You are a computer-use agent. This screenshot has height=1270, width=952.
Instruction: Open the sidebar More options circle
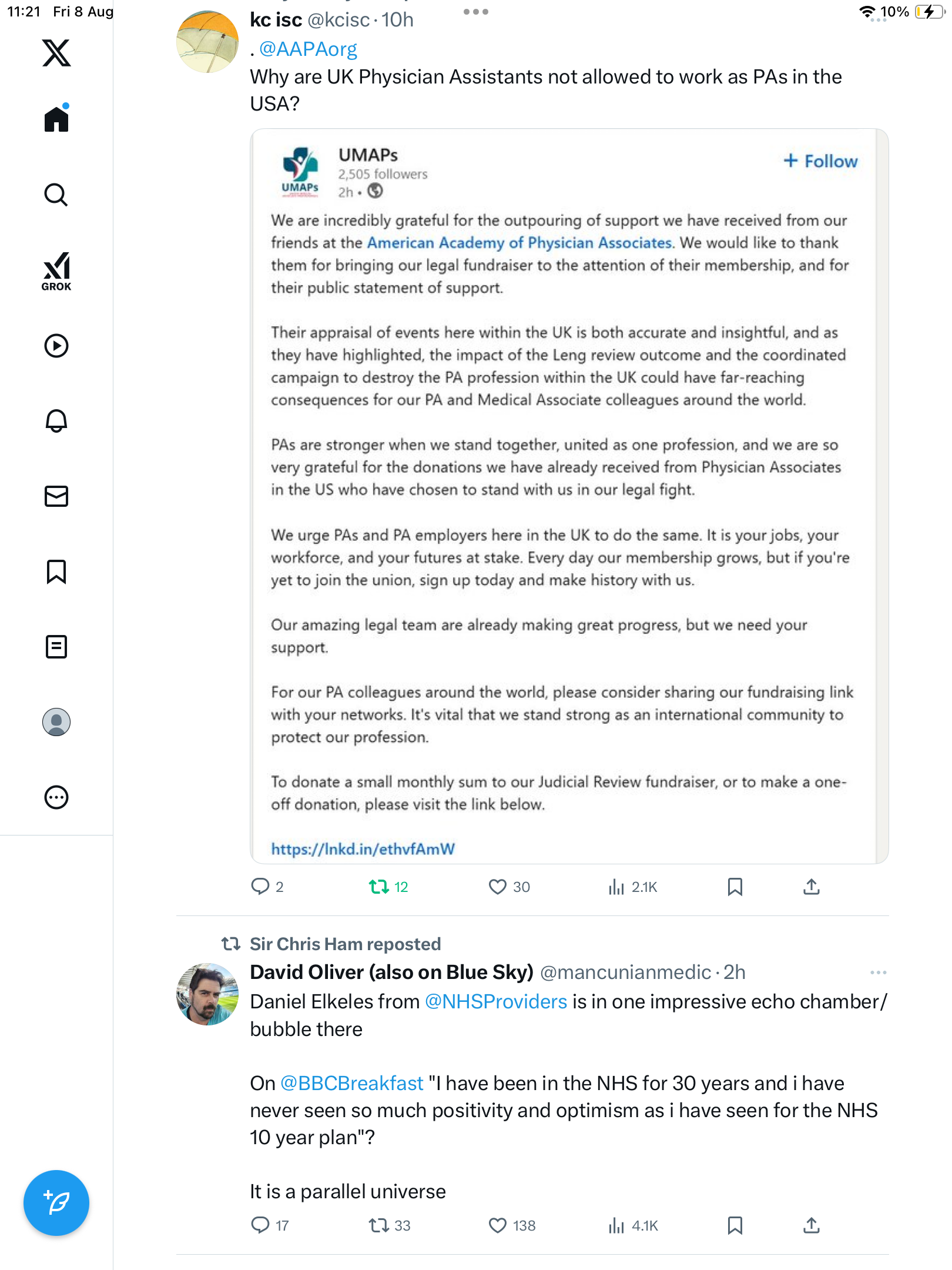pyautogui.click(x=56, y=797)
